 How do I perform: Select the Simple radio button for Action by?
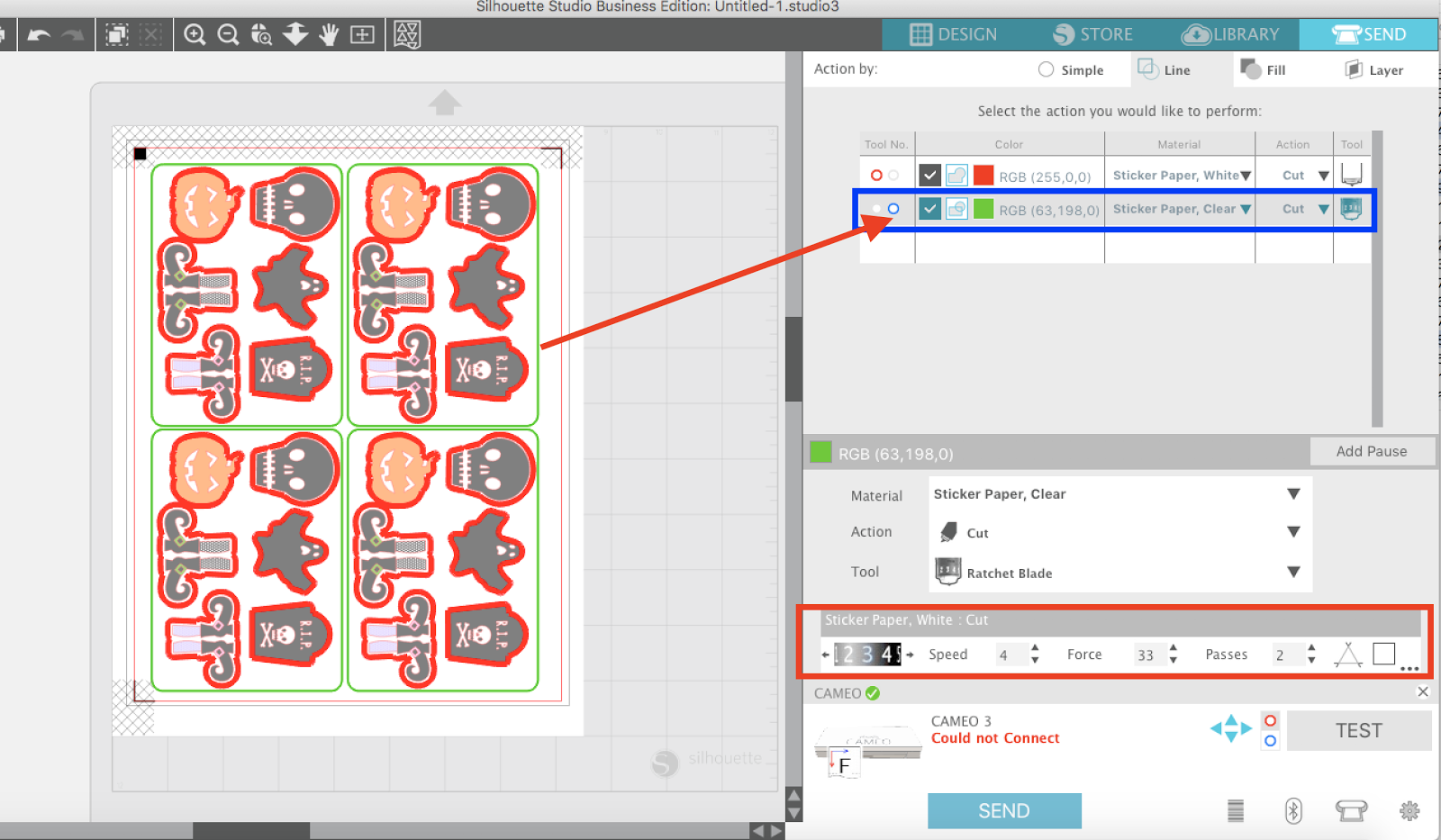[1046, 69]
